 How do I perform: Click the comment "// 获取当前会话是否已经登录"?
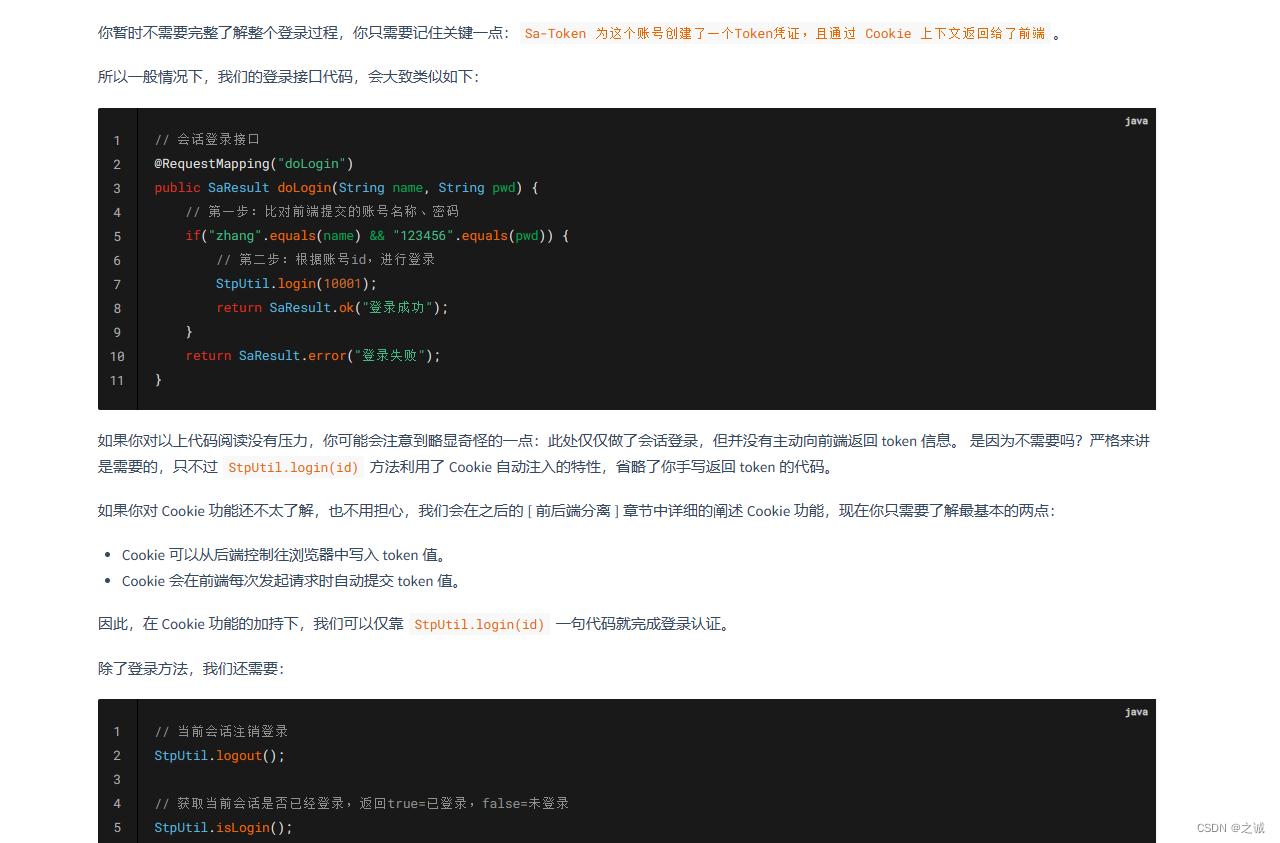(362, 804)
